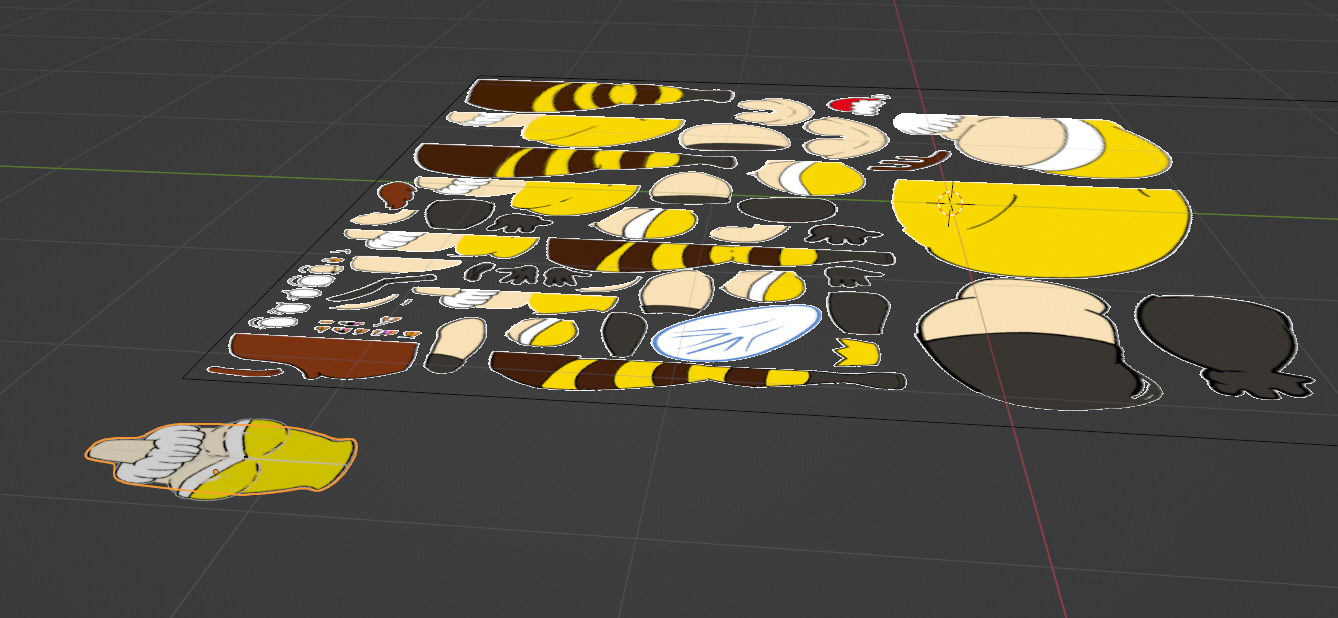Screen dimensions: 1338x618
Task: Click the wide black oval sprite mid-sheet
Action: click(x=786, y=210)
